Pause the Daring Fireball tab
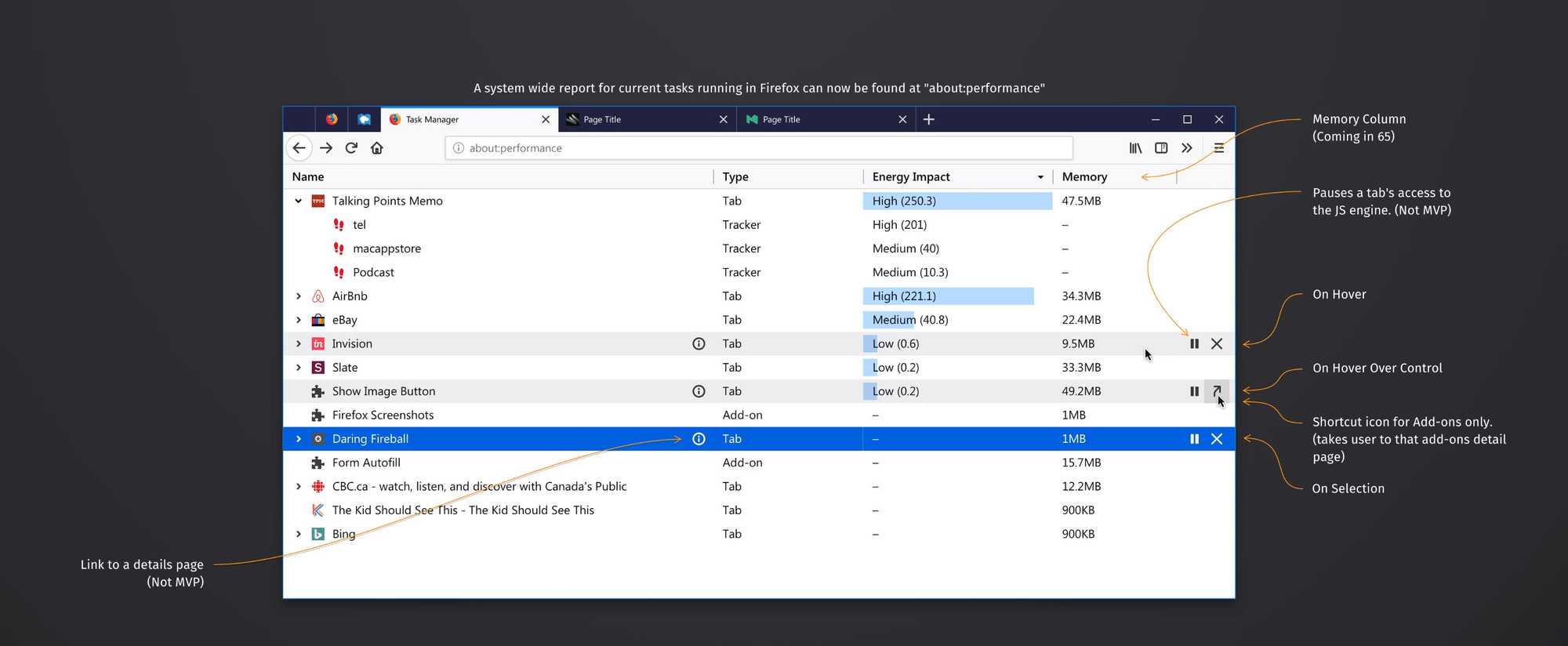Image resolution: width=1568 pixels, height=646 pixels. point(1194,439)
